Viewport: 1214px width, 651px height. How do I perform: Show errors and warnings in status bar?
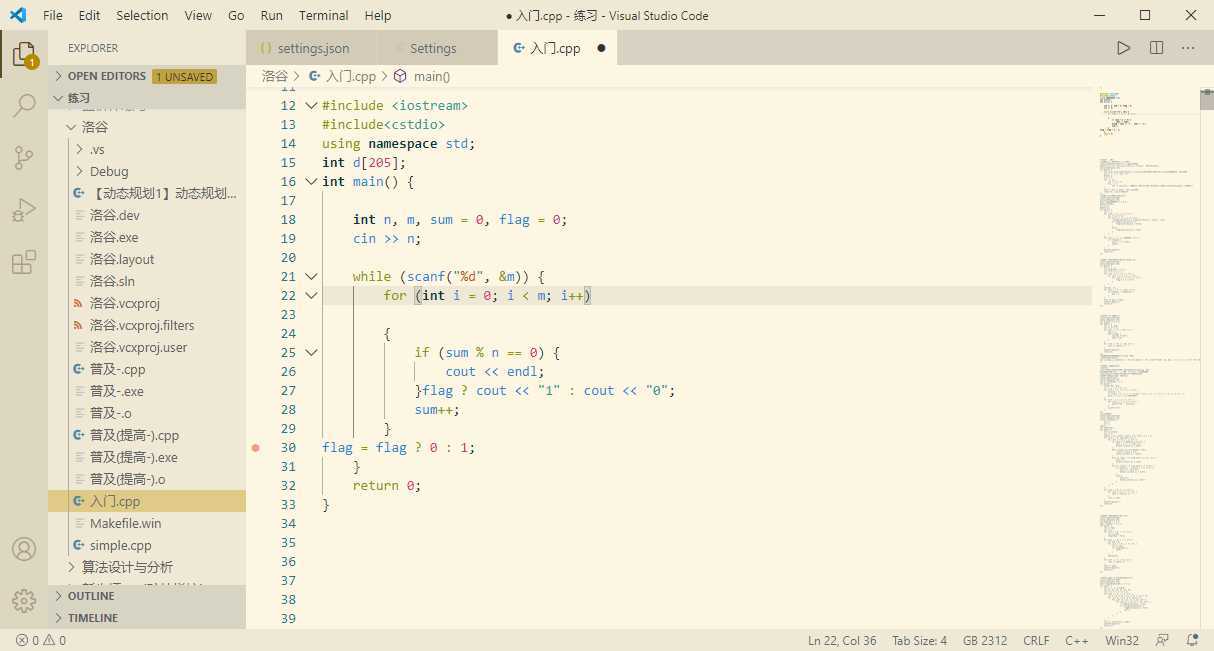[40, 640]
